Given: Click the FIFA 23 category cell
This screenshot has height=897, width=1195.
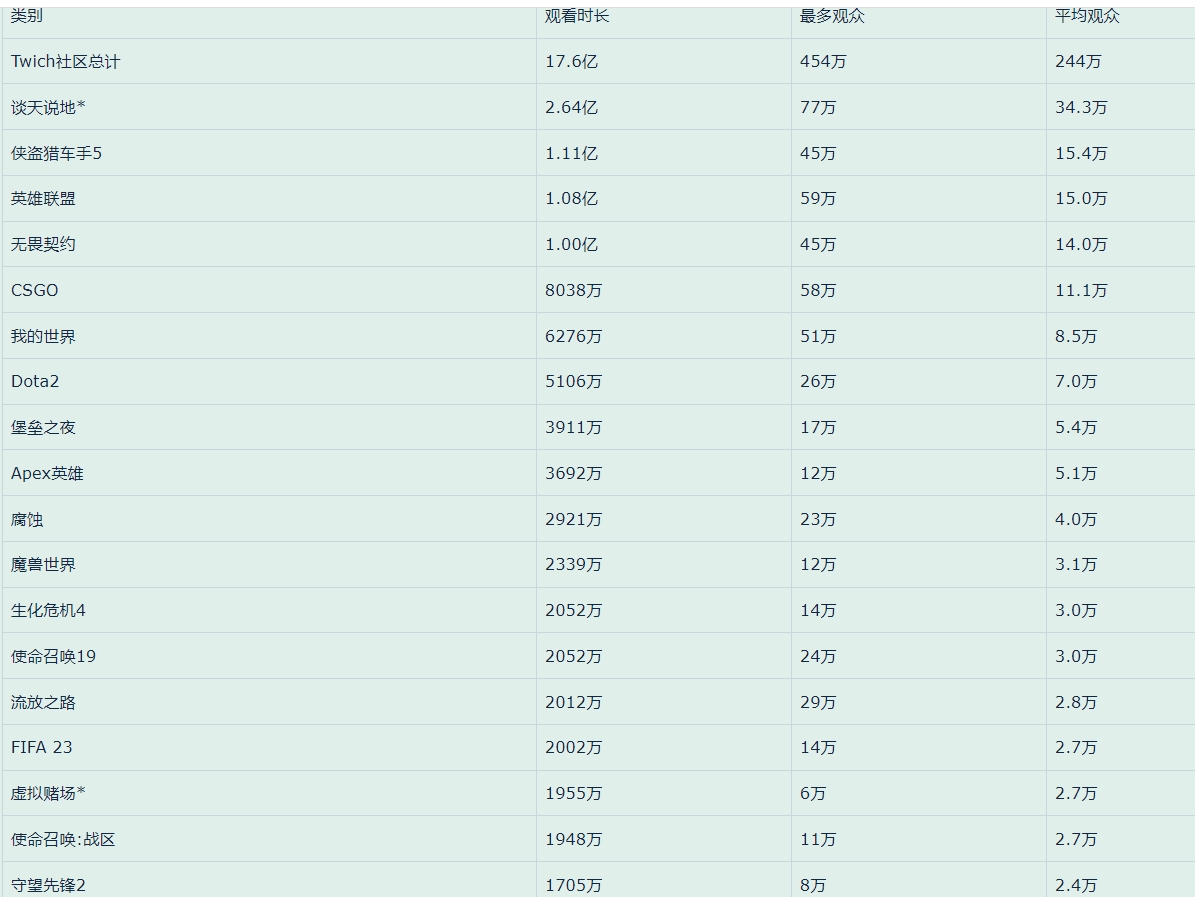Looking at the screenshot, I should click(42, 747).
